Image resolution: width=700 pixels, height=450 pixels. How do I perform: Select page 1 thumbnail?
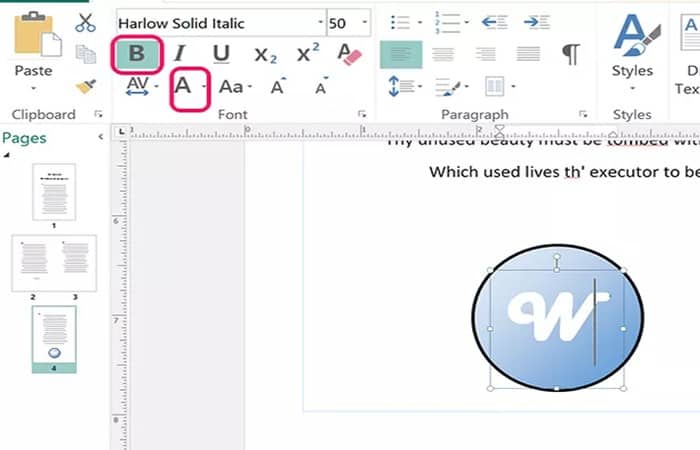click(54, 192)
